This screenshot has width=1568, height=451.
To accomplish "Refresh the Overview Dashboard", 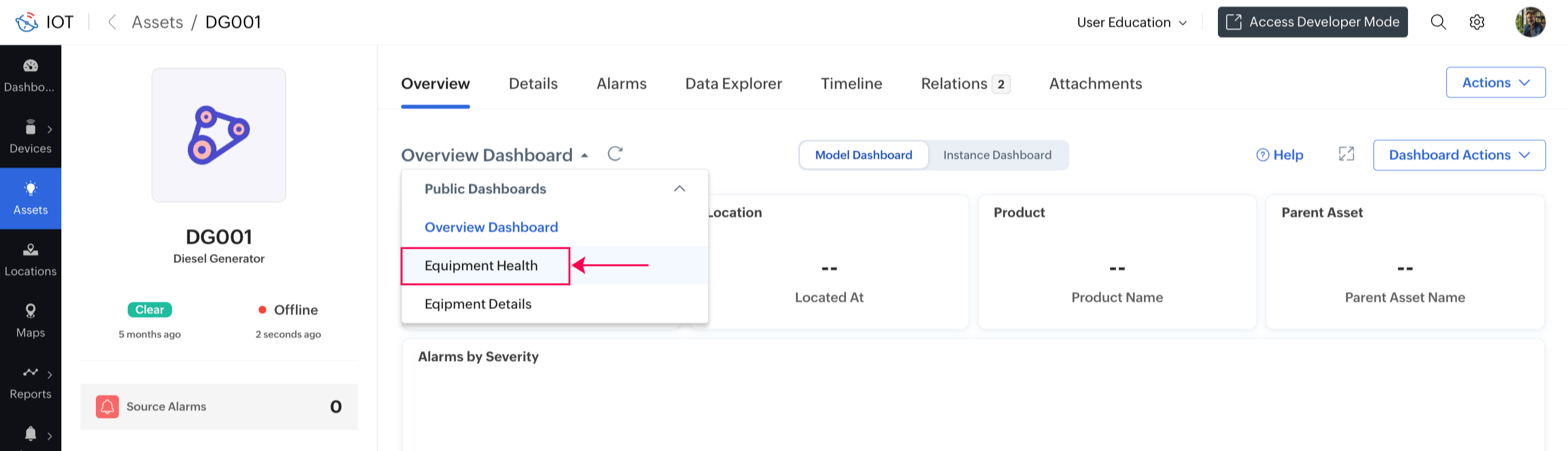I will coord(615,154).
